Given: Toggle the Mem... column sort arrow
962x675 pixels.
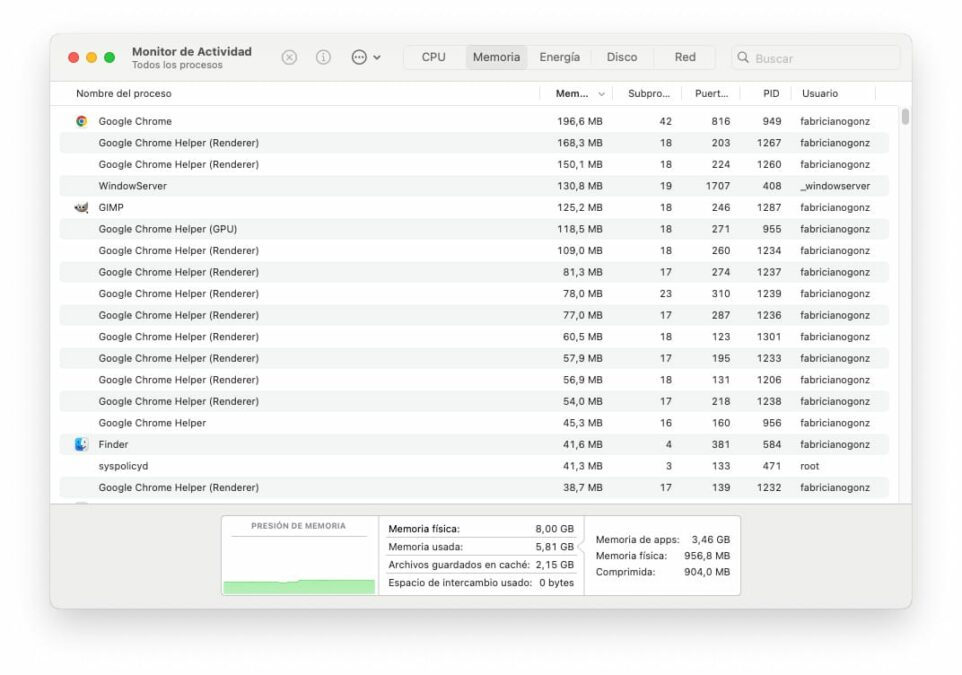Looking at the screenshot, I should pos(601,94).
